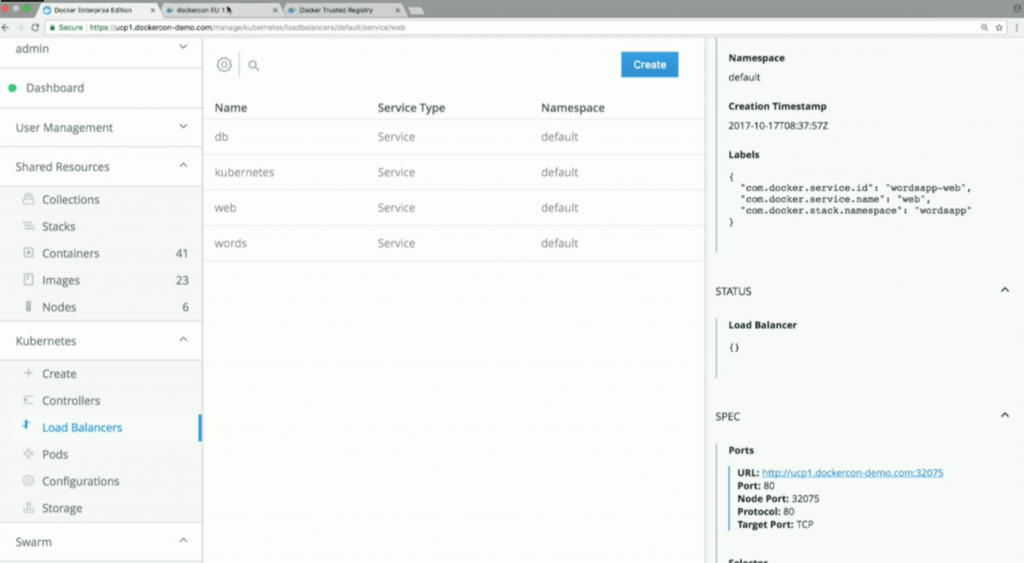Viewport: 1024px width, 563px height.
Task: Click the Configurations icon in the sidebar
Action: click(28, 480)
